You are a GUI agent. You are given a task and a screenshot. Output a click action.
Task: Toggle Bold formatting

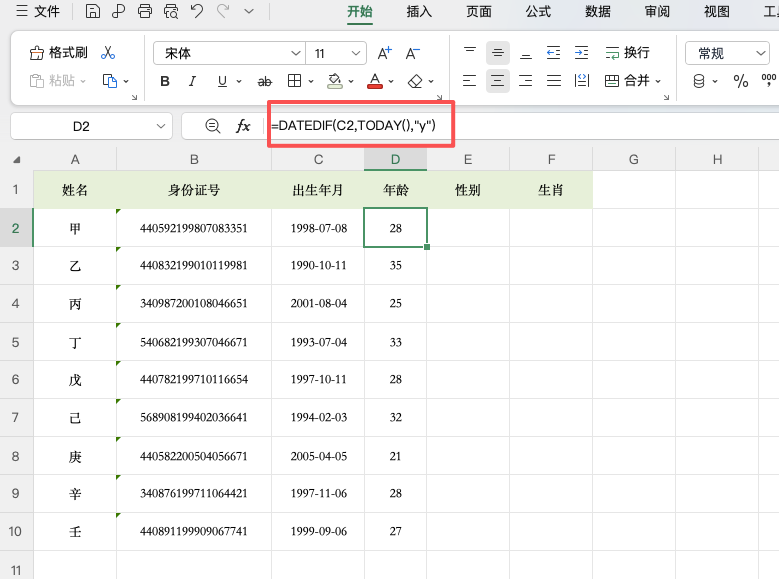click(165, 81)
